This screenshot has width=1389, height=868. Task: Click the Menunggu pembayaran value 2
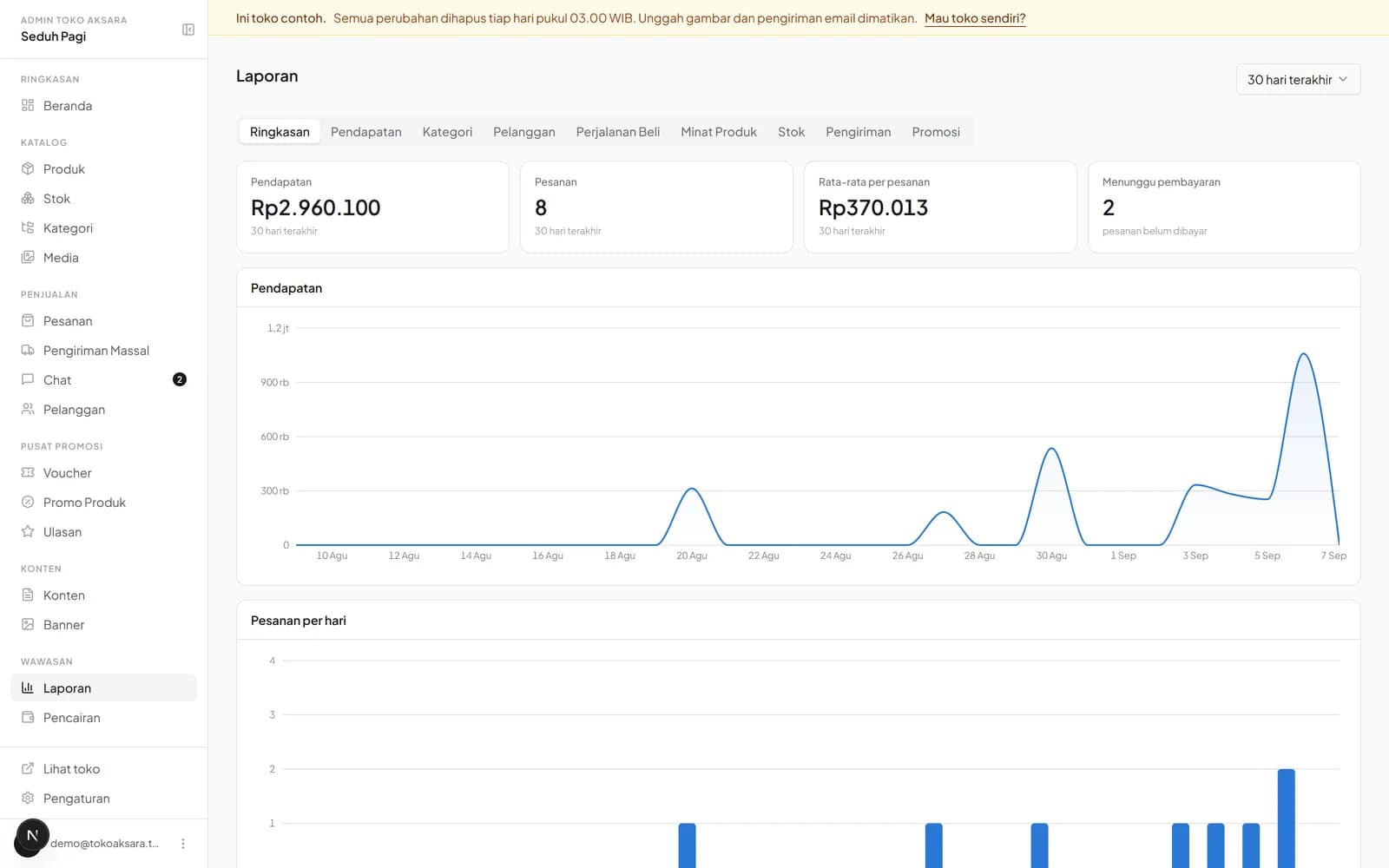(1109, 207)
